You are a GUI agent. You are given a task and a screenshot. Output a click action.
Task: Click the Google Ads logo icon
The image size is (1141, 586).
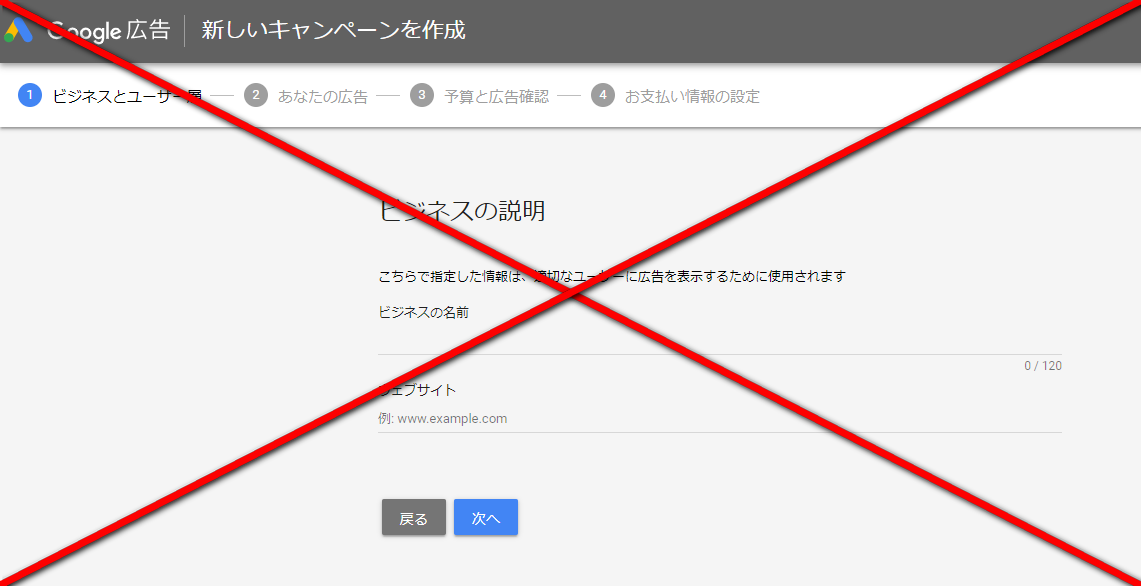click(19, 31)
